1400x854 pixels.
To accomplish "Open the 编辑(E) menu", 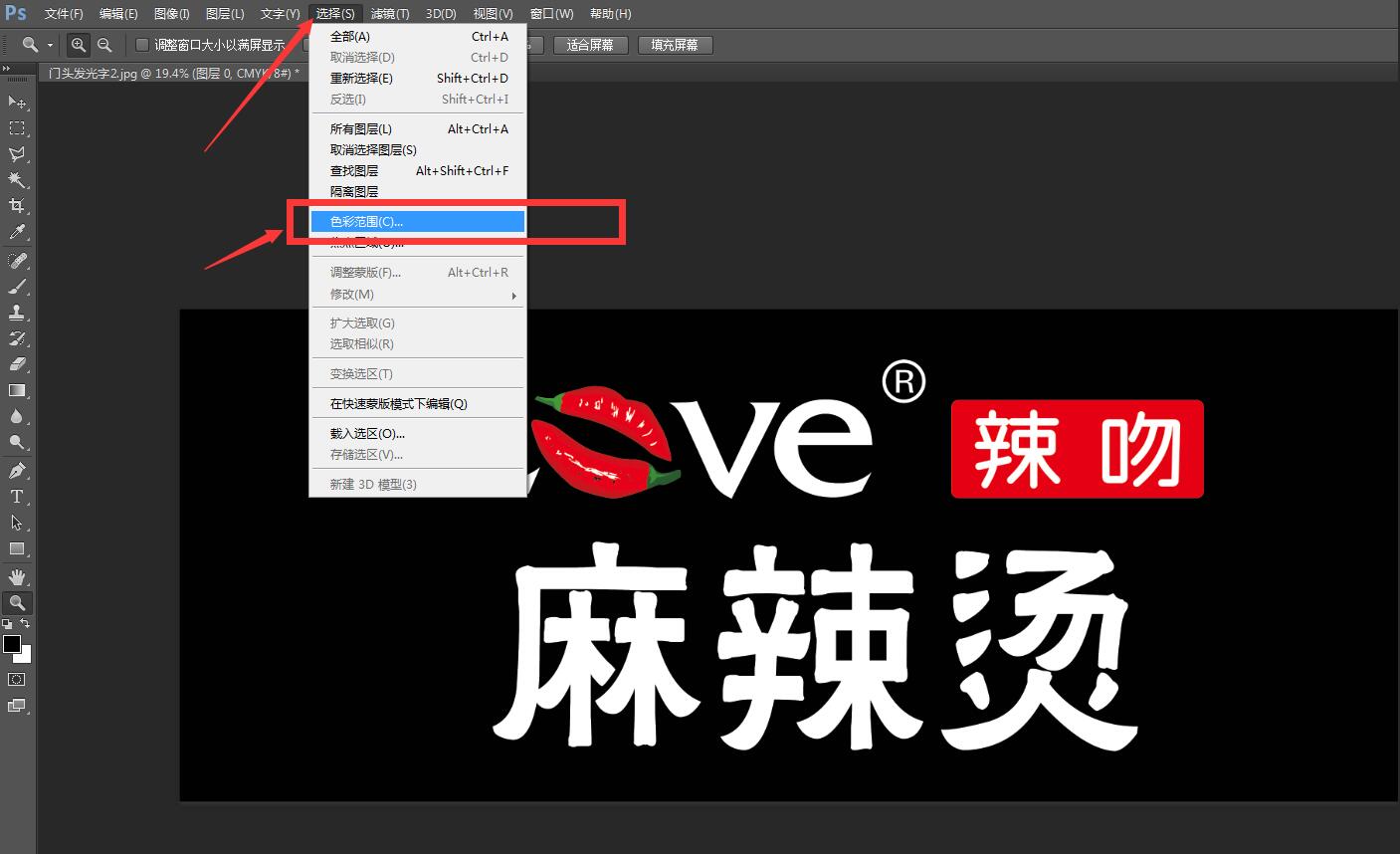I will tap(118, 14).
